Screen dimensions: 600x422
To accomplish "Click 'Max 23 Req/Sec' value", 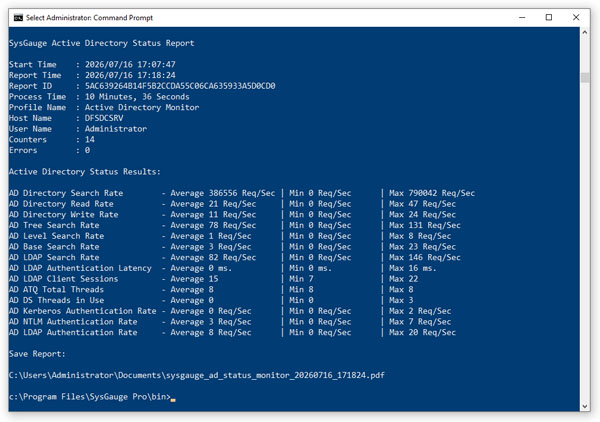I will point(422,247).
